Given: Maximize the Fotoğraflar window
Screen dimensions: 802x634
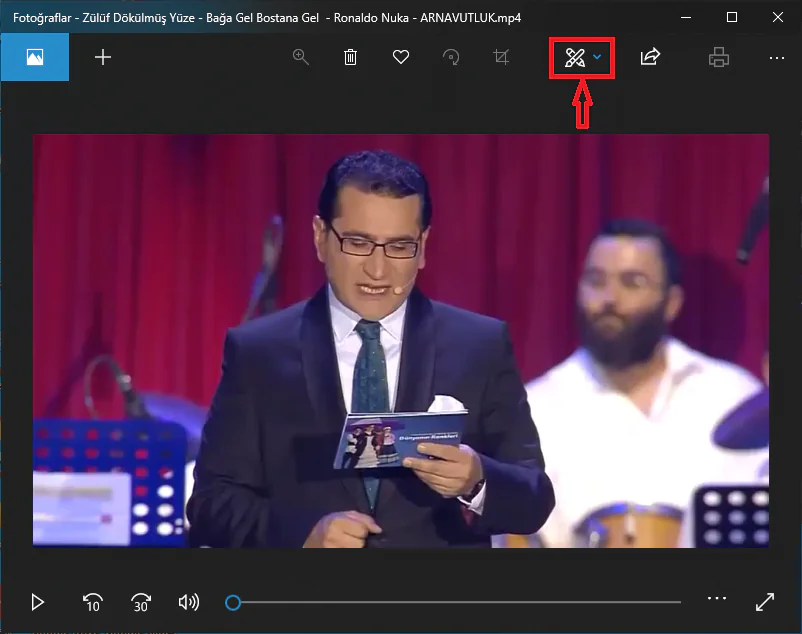Looking at the screenshot, I should pos(732,17).
